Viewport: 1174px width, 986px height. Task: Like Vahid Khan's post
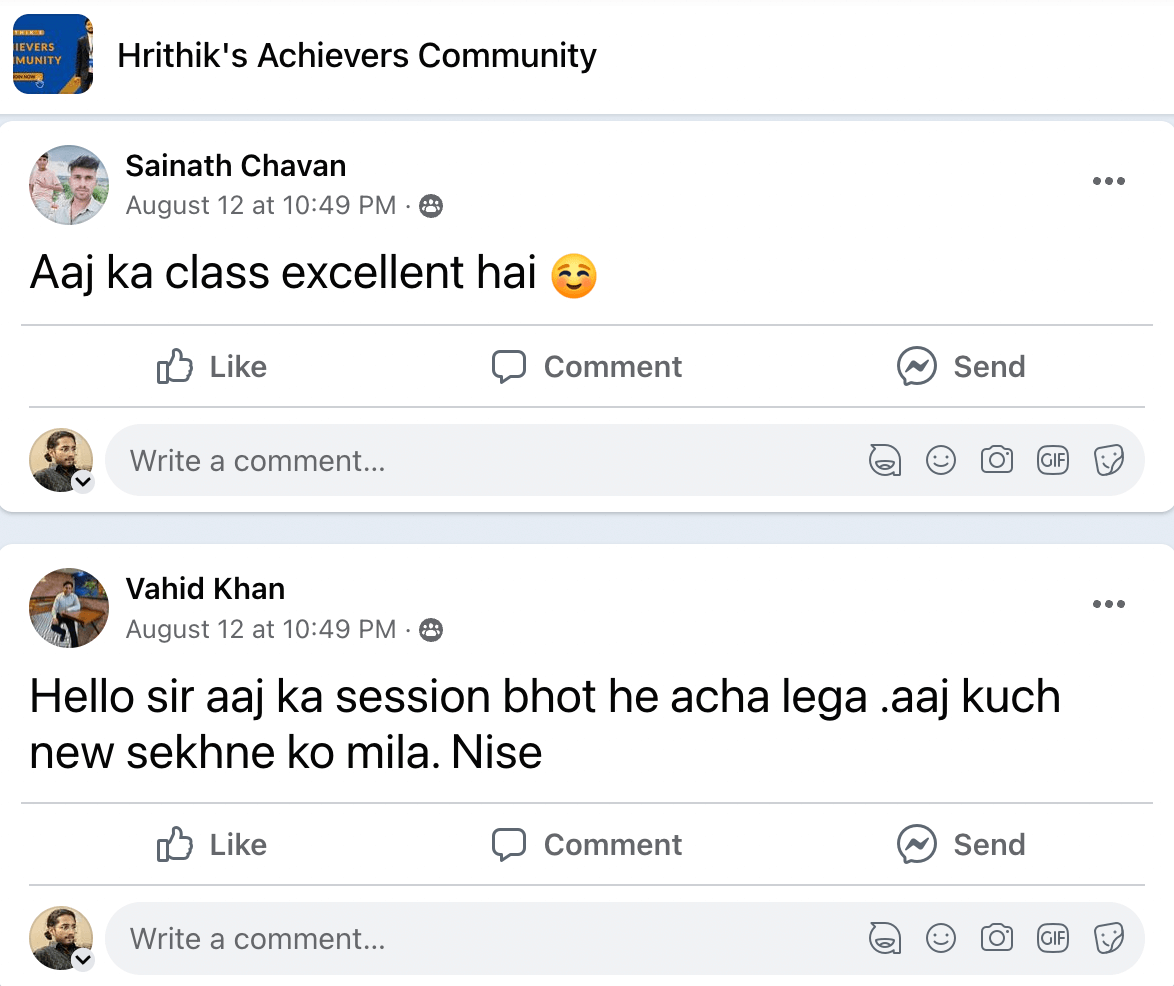(212, 845)
